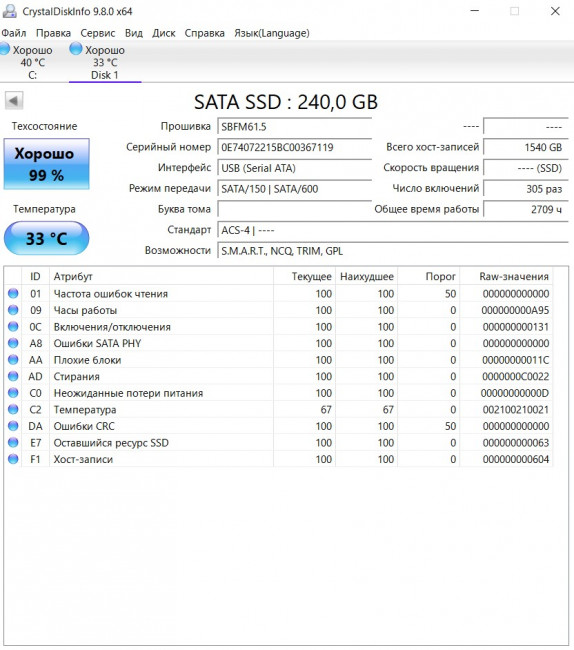Click the SATA SSD : 240,0 GB title

pos(286,102)
